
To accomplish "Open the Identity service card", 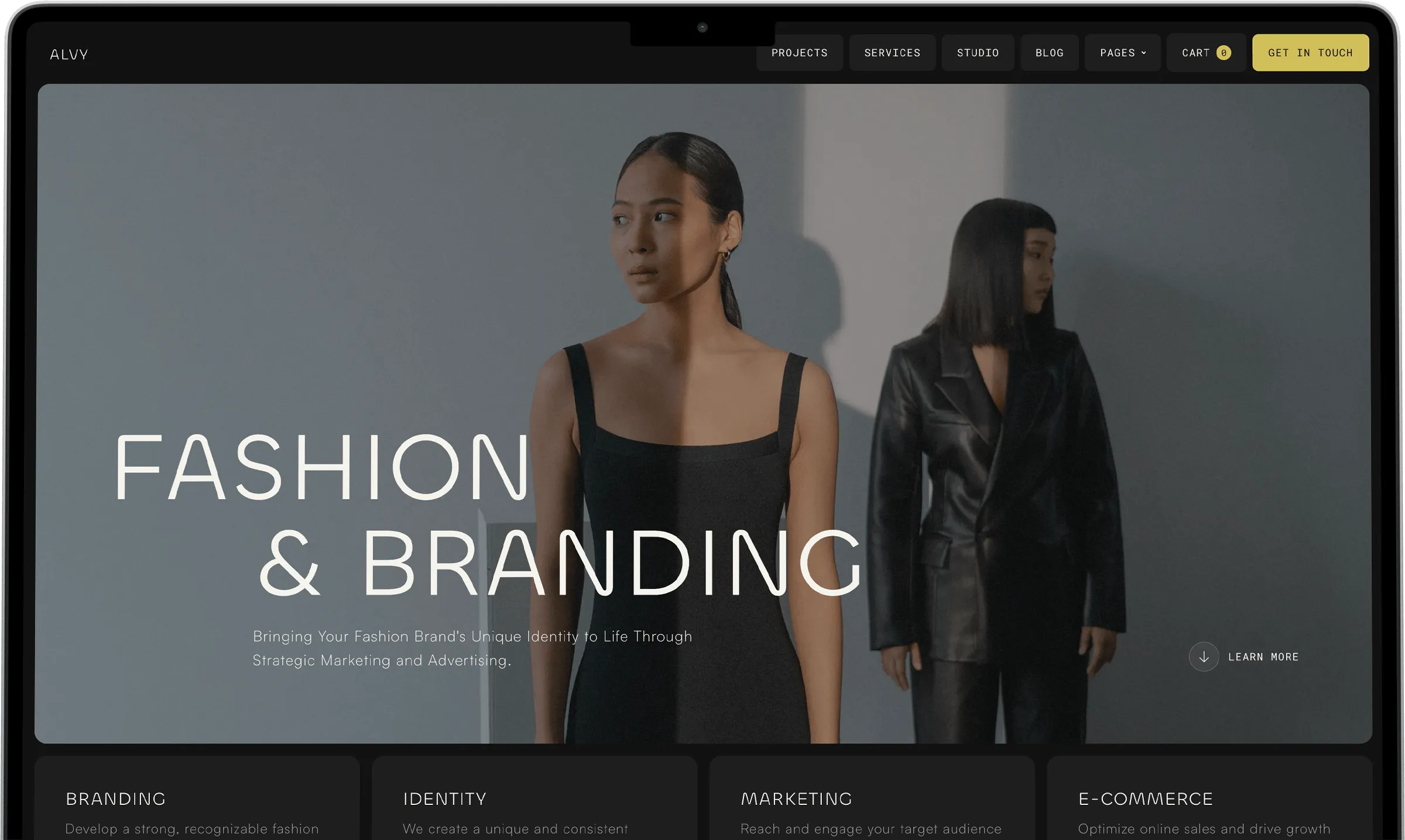I will point(534,798).
